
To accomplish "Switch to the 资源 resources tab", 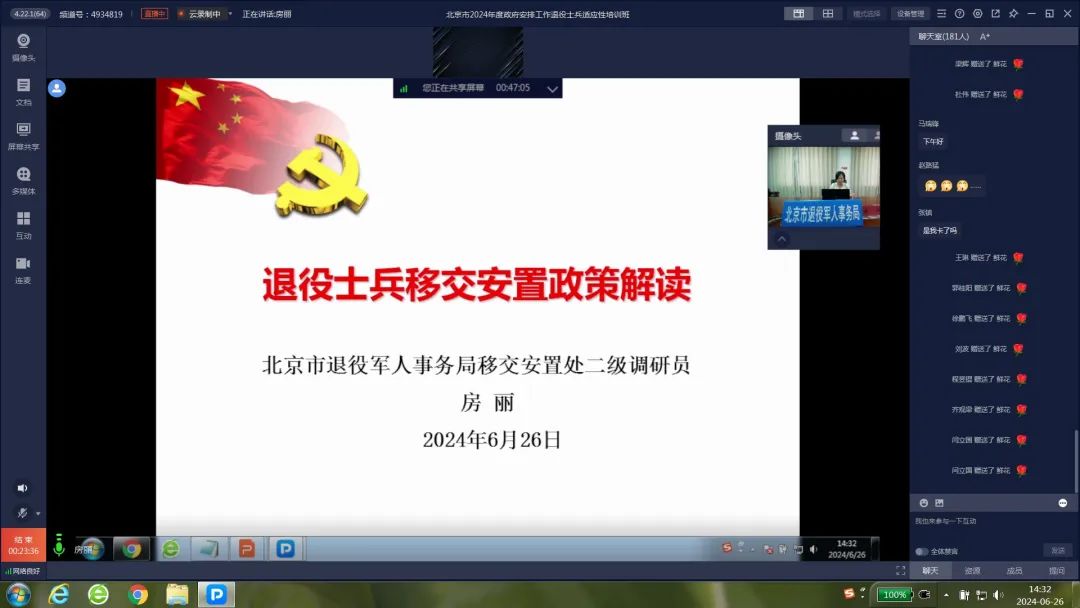I will (x=973, y=571).
